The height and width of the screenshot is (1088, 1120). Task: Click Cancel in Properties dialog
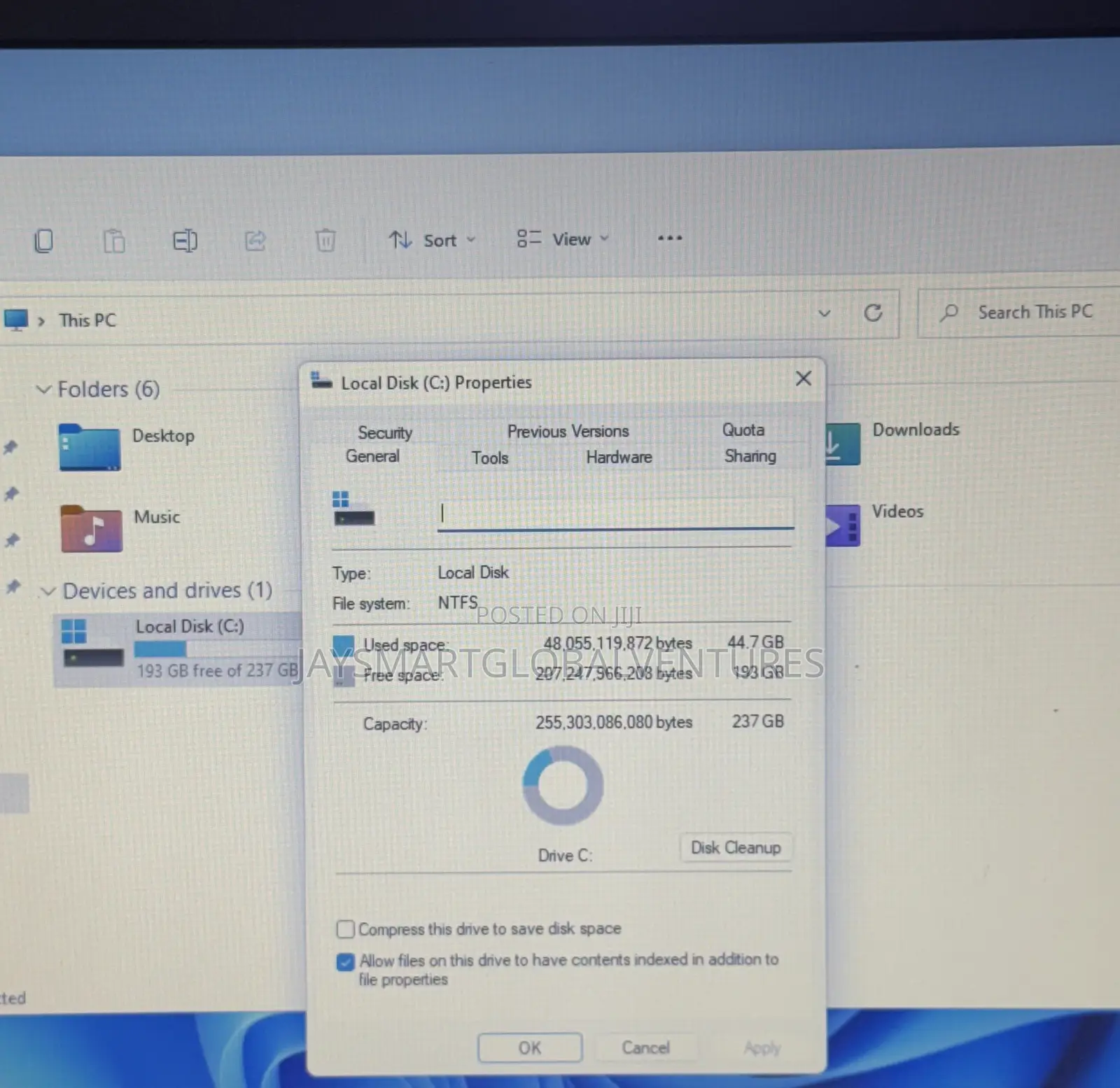pyautogui.click(x=646, y=1047)
